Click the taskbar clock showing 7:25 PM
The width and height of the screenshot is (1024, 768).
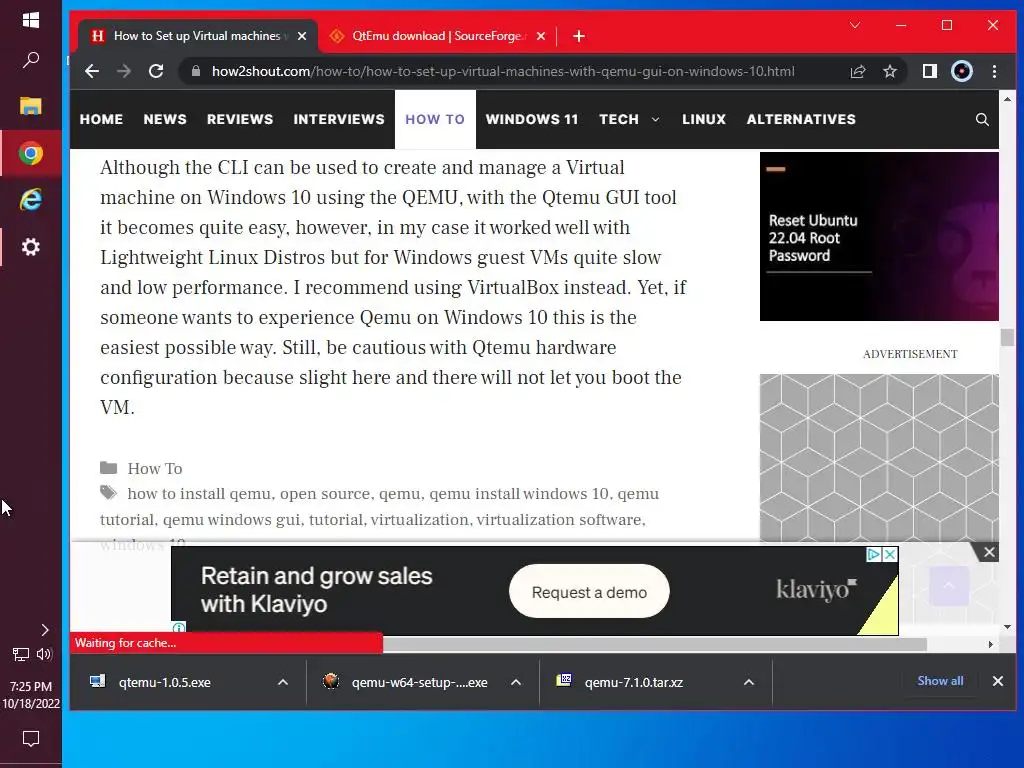point(31,695)
